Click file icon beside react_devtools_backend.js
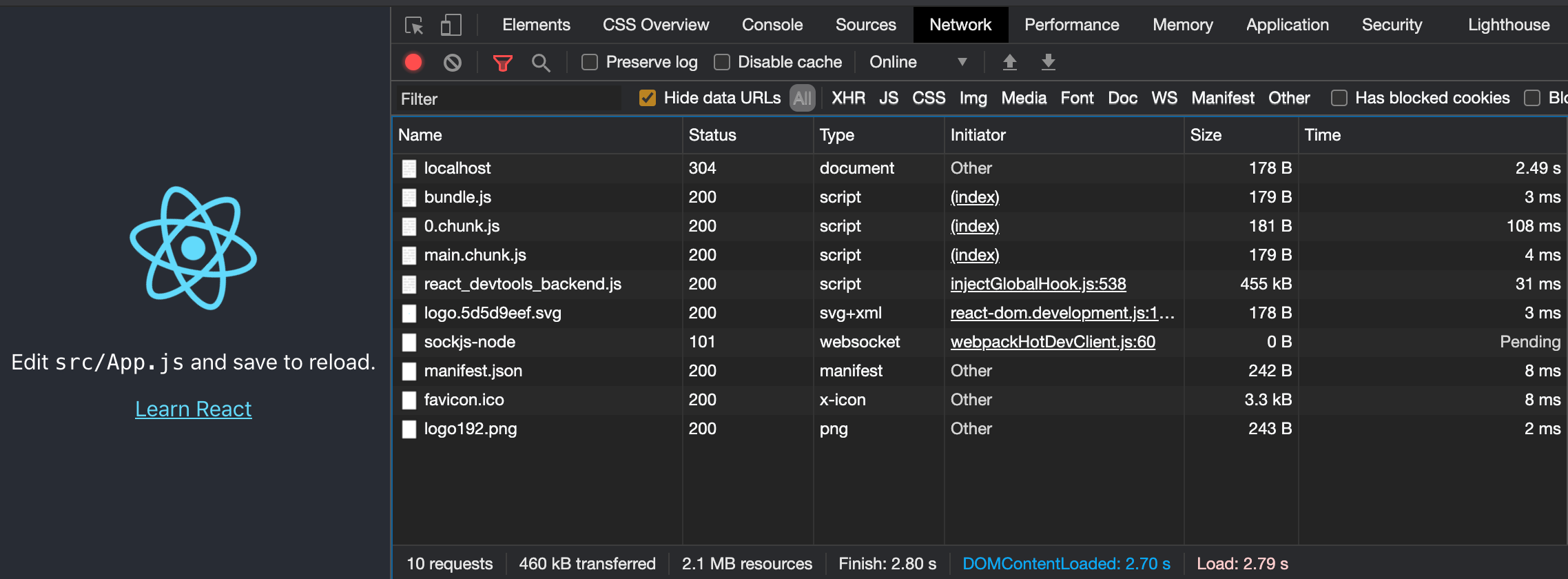1568x579 pixels. [409, 284]
